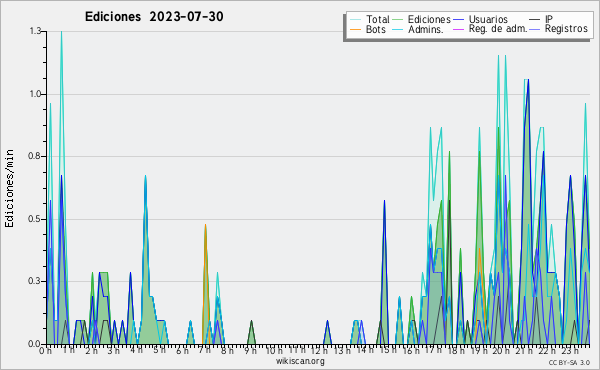Click the 'wikiscan.org' text under the axis
Viewport: 600px width, 370px height.
(x=300, y=361)
